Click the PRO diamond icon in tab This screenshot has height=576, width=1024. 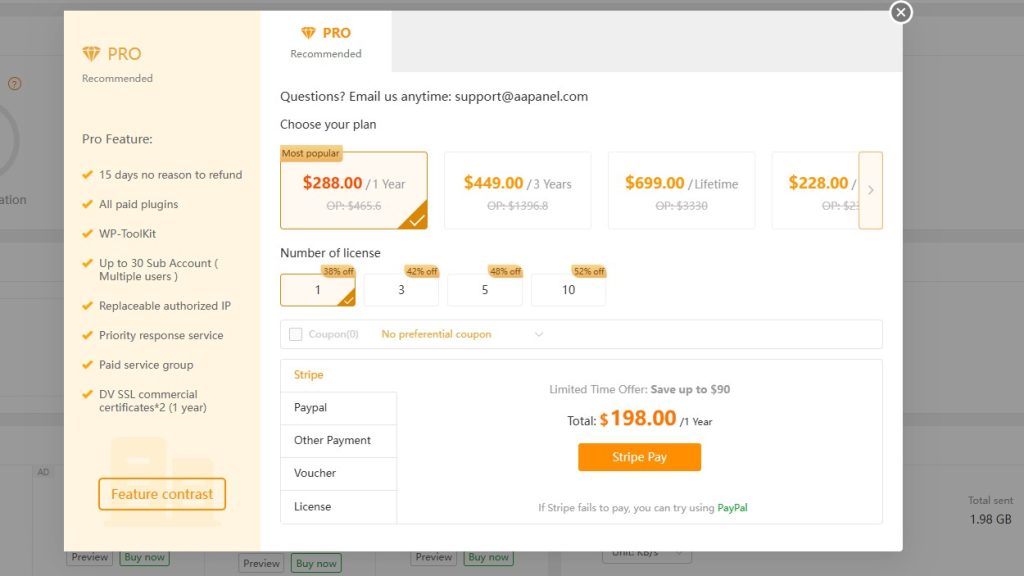pyautogui.click(x=308, y=34)
